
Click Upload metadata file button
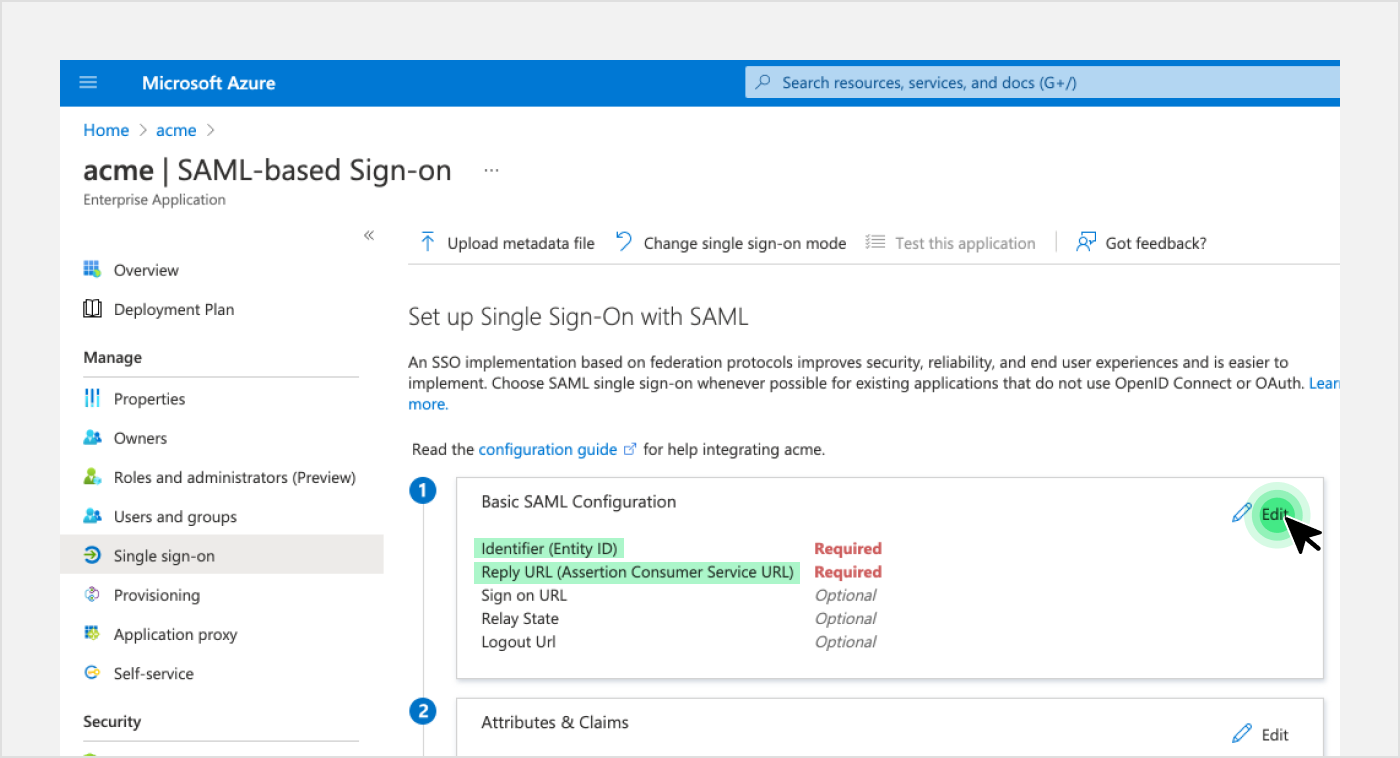click(x=507, y=243)
